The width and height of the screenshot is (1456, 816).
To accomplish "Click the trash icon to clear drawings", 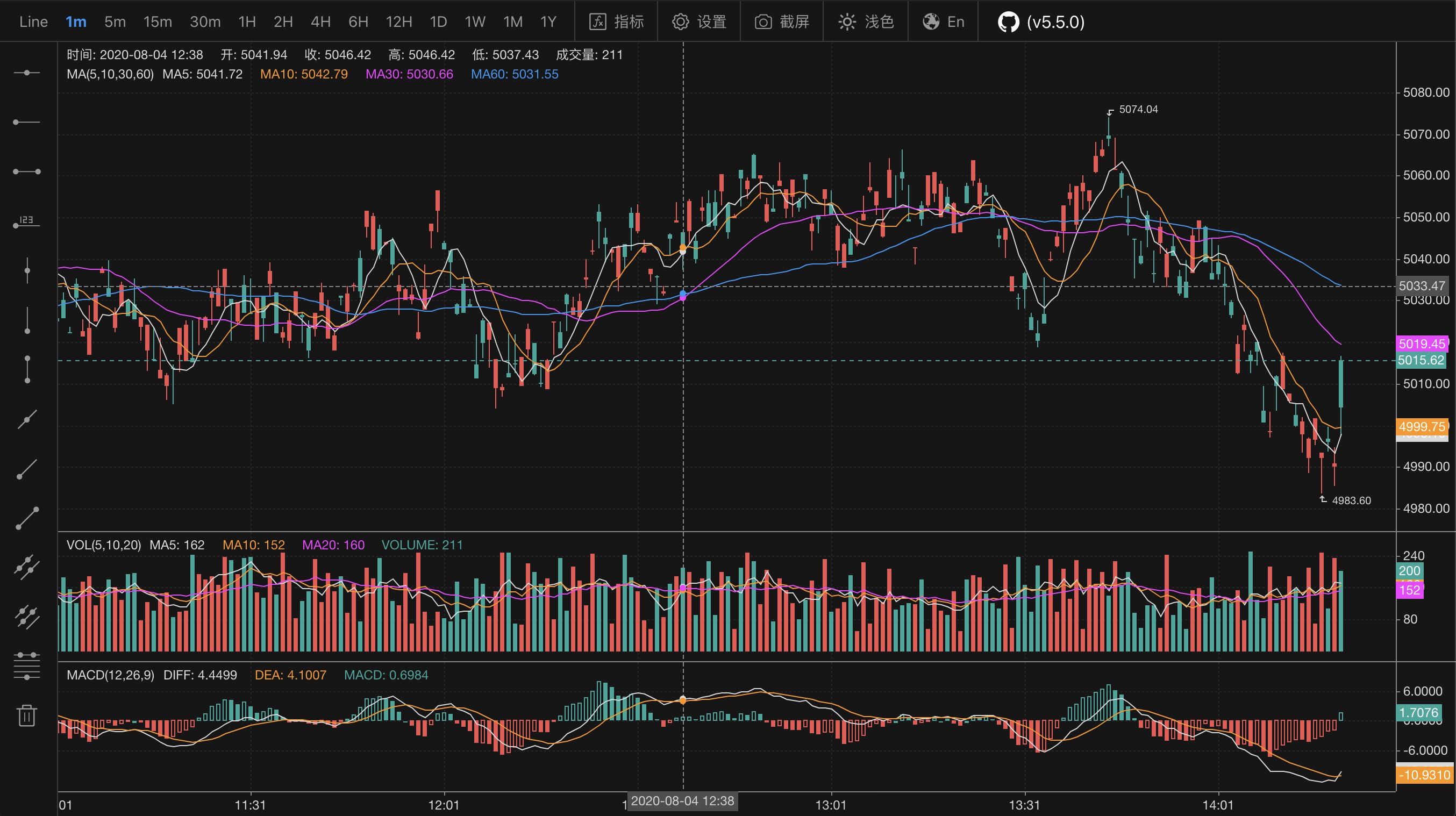I will 26,715.
